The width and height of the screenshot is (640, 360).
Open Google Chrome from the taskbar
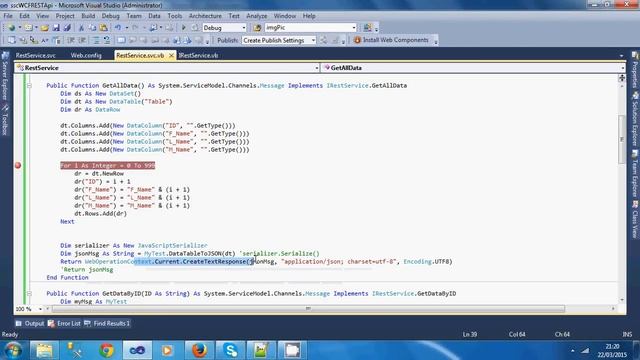click(x=107, y=350)
